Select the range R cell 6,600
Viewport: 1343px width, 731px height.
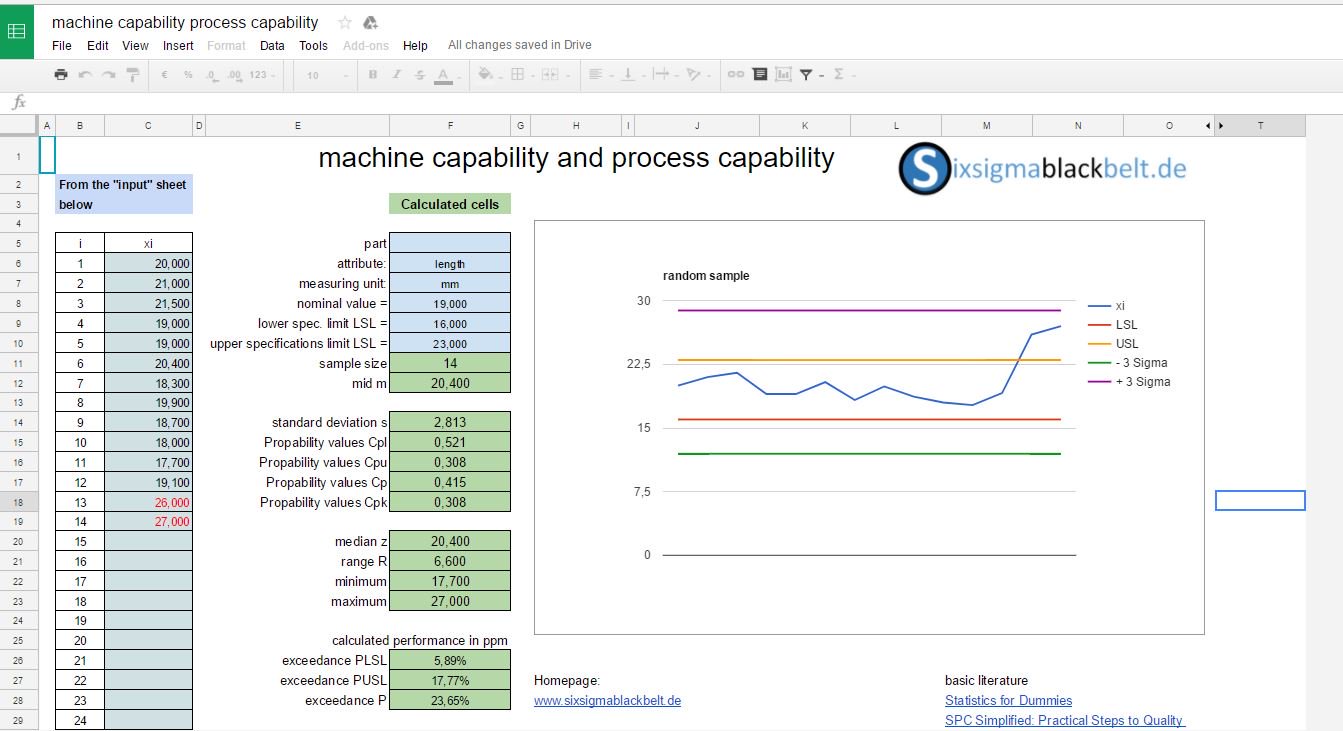(450, 562)
